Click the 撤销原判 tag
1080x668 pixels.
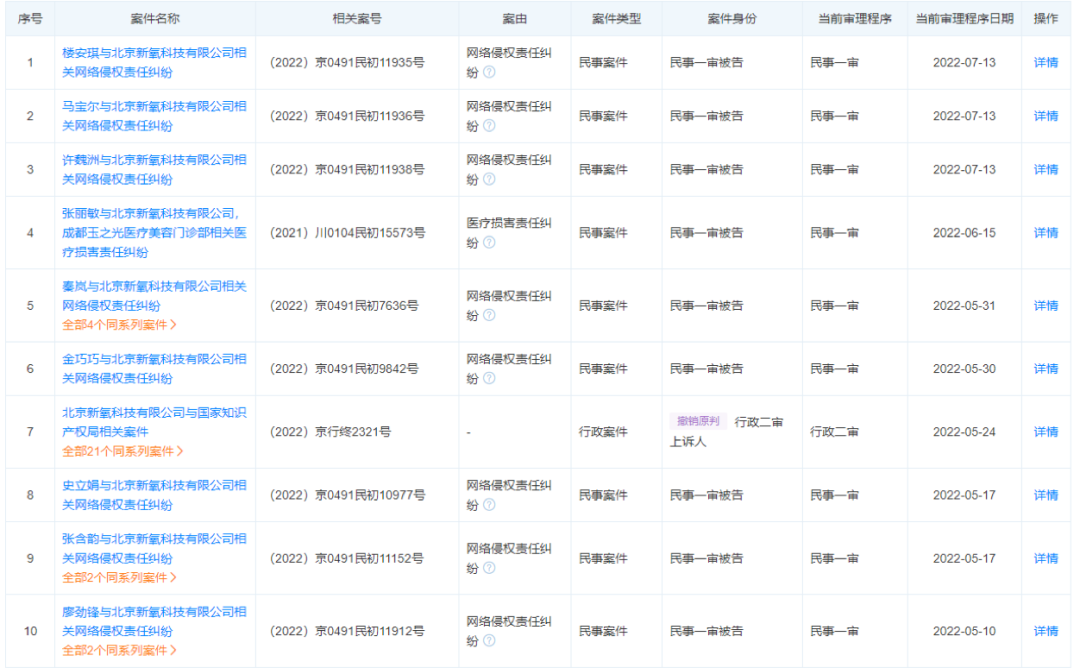click(696, 422)
